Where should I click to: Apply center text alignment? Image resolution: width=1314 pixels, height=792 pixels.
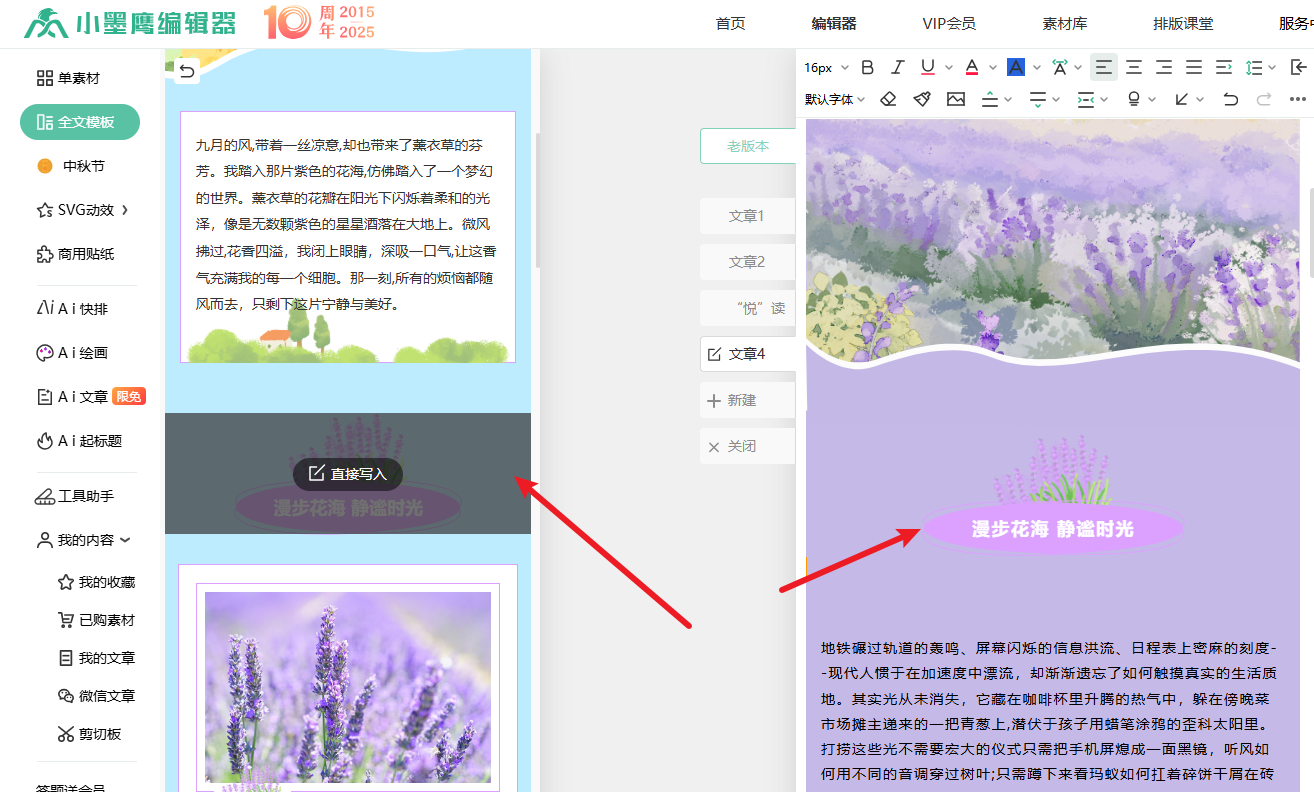click(1134, 67)
